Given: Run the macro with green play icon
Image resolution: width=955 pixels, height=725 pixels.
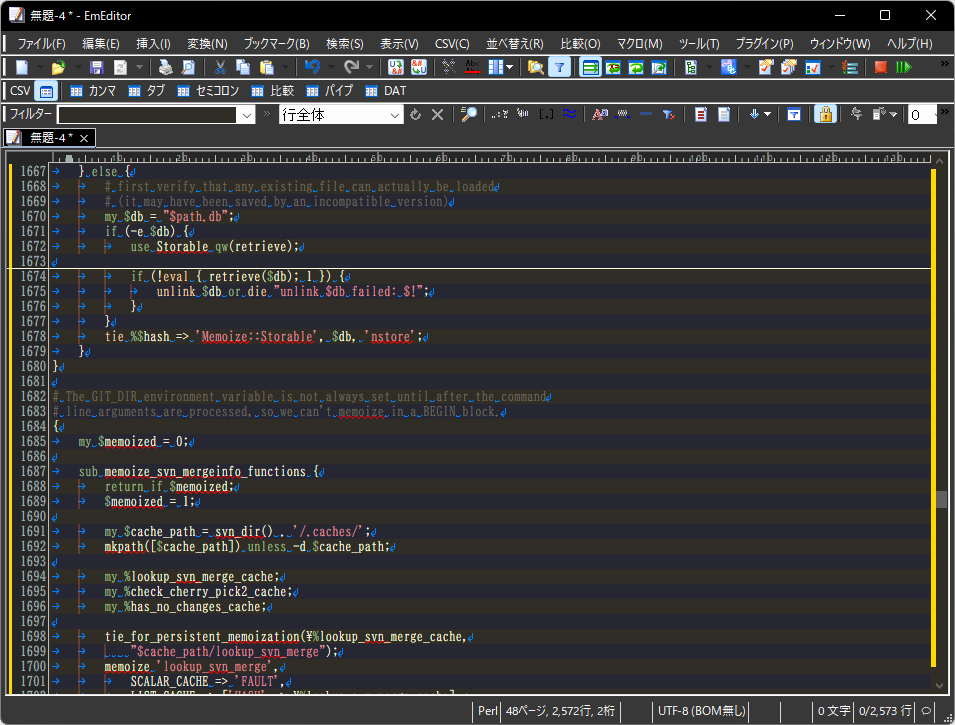Looking at the screenshot, I should point(903,67).
